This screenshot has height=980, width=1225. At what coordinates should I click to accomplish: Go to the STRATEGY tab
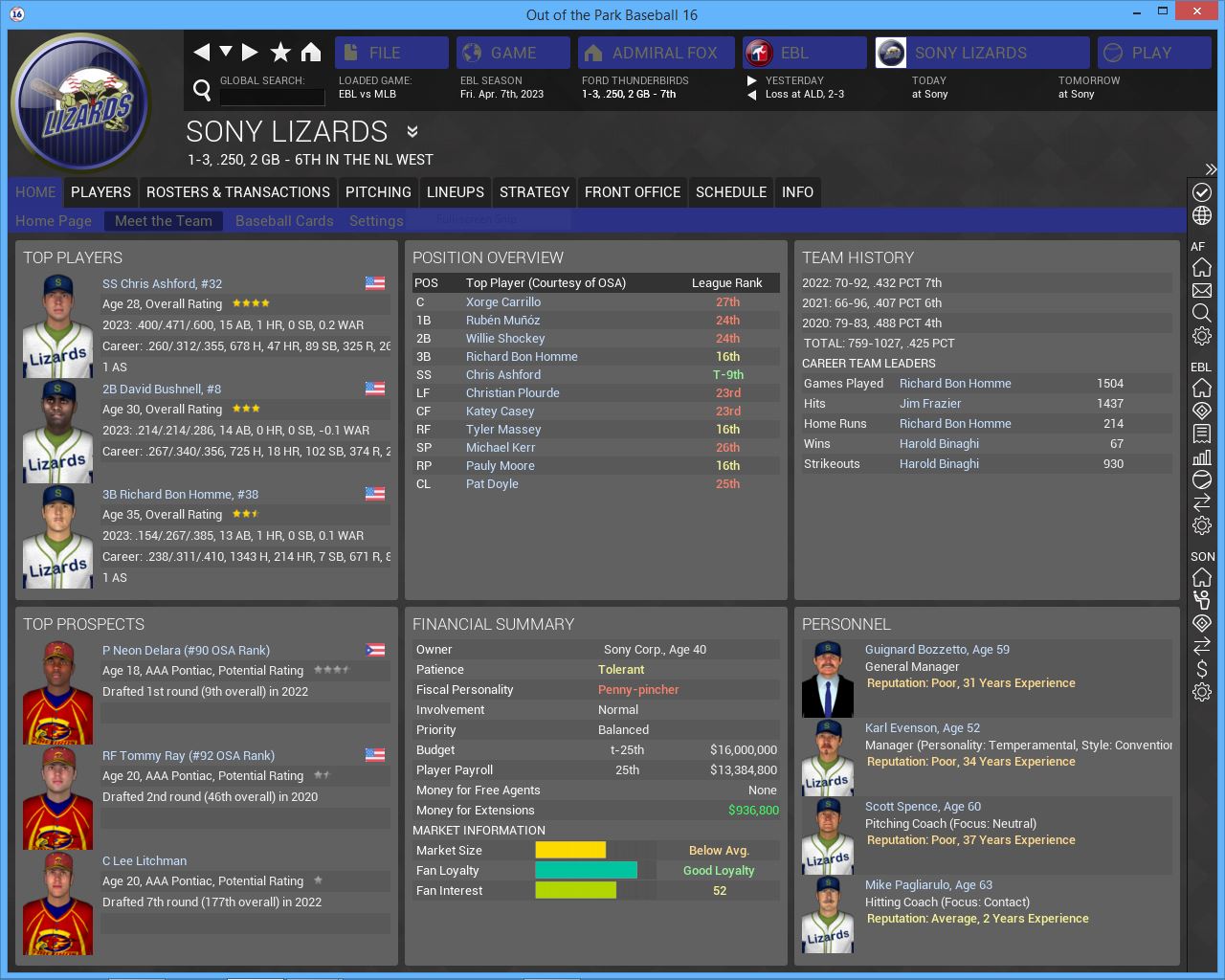pos(534,192)
